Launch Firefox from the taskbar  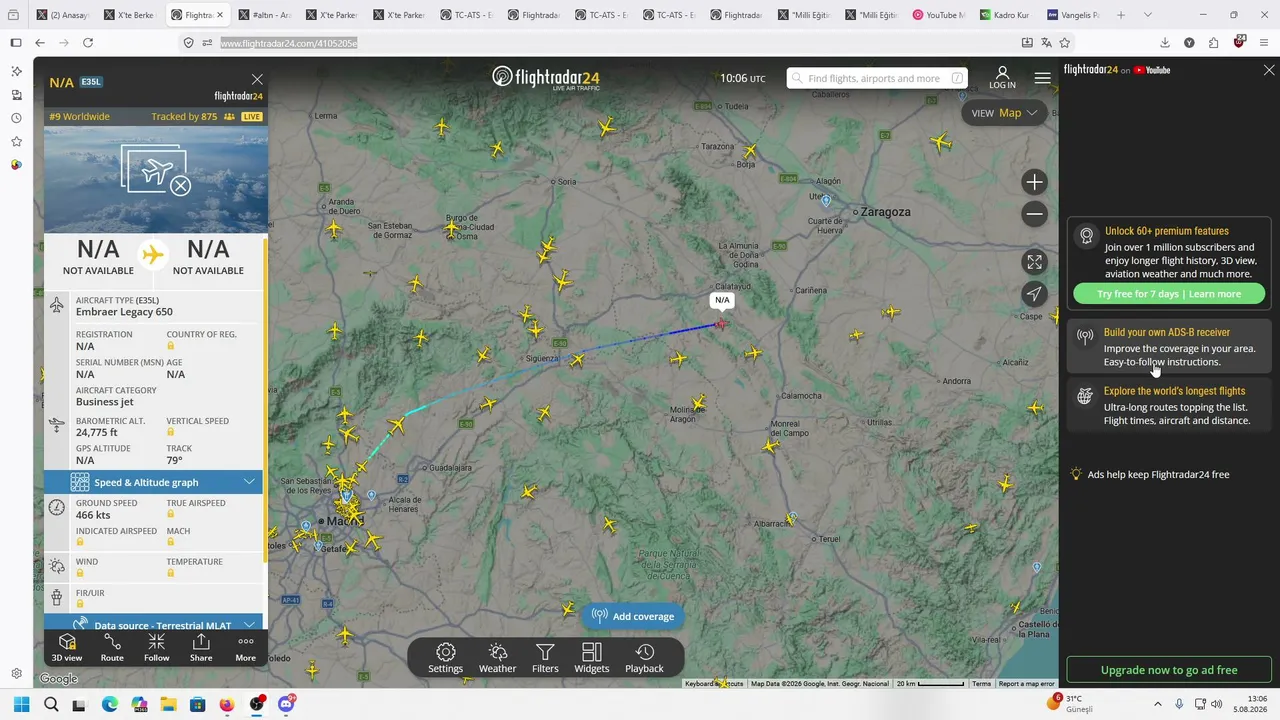tap(227, 704)
